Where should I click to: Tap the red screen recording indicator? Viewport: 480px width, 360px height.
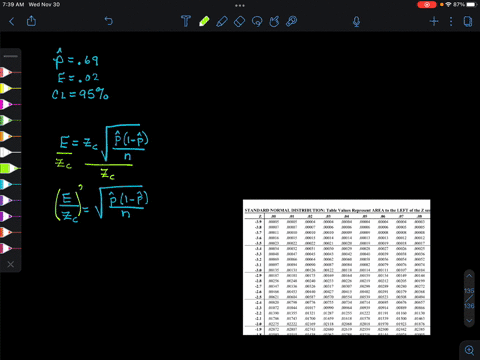[427, 5]
